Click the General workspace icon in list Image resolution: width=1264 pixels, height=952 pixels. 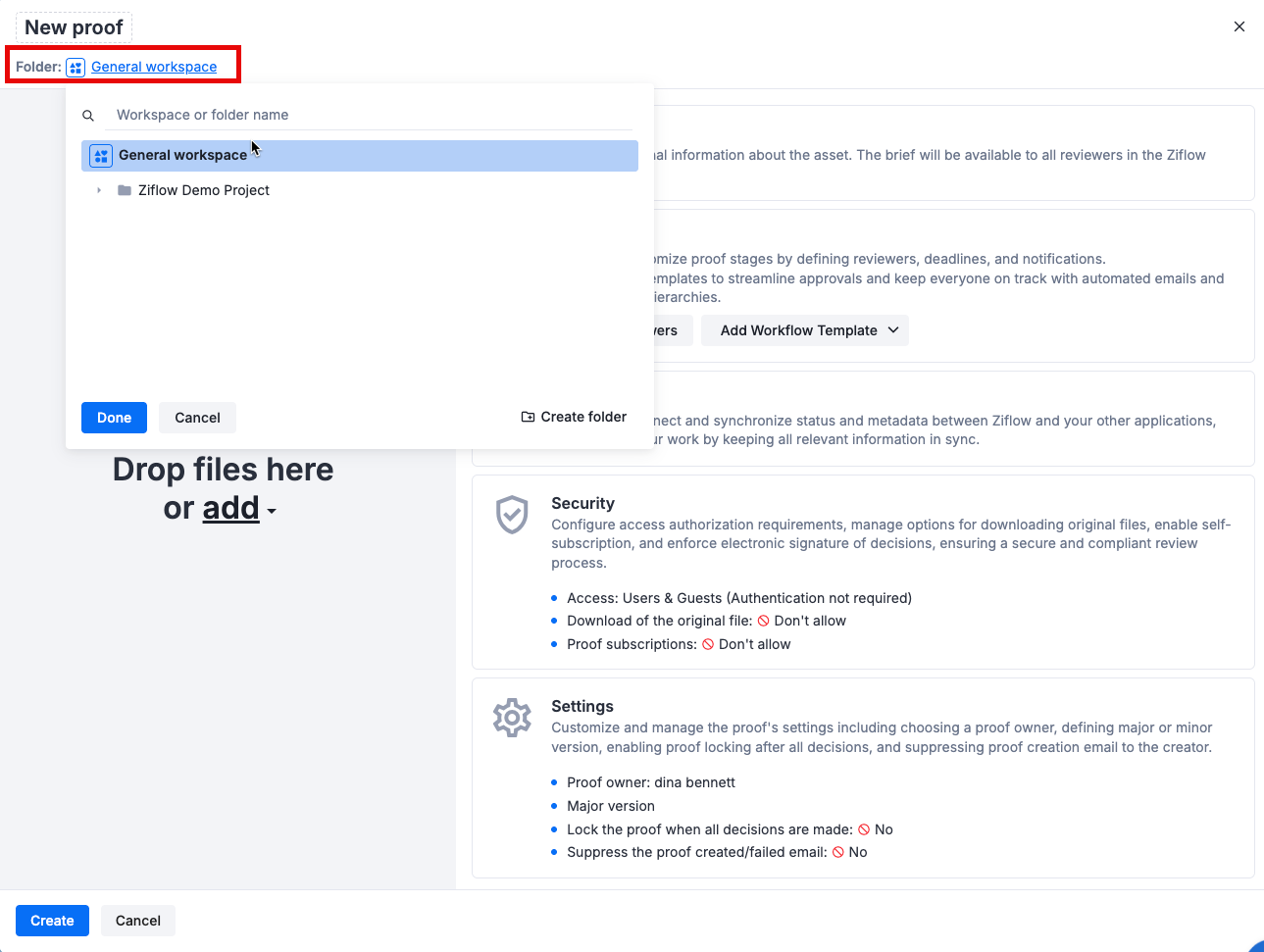coord(101,156)
